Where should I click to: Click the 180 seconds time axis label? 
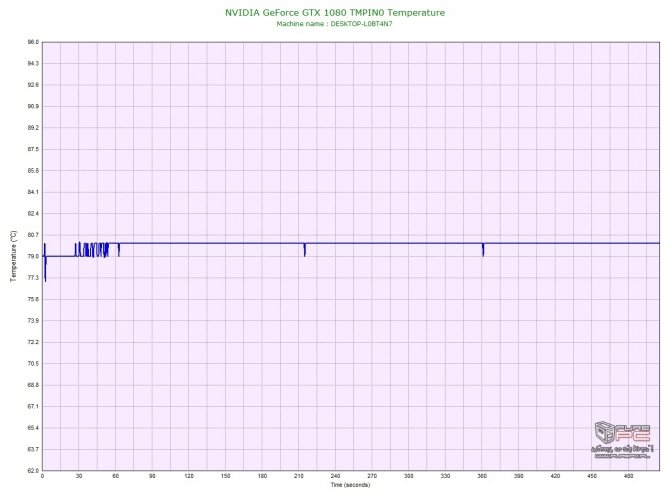[262, 476]
